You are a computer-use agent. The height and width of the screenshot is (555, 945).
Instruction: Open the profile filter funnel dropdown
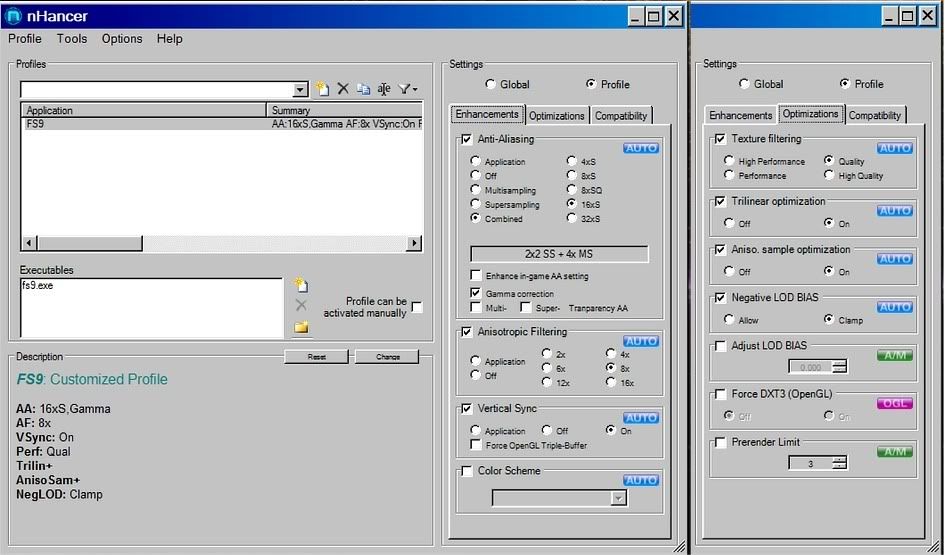coord(408,89)
